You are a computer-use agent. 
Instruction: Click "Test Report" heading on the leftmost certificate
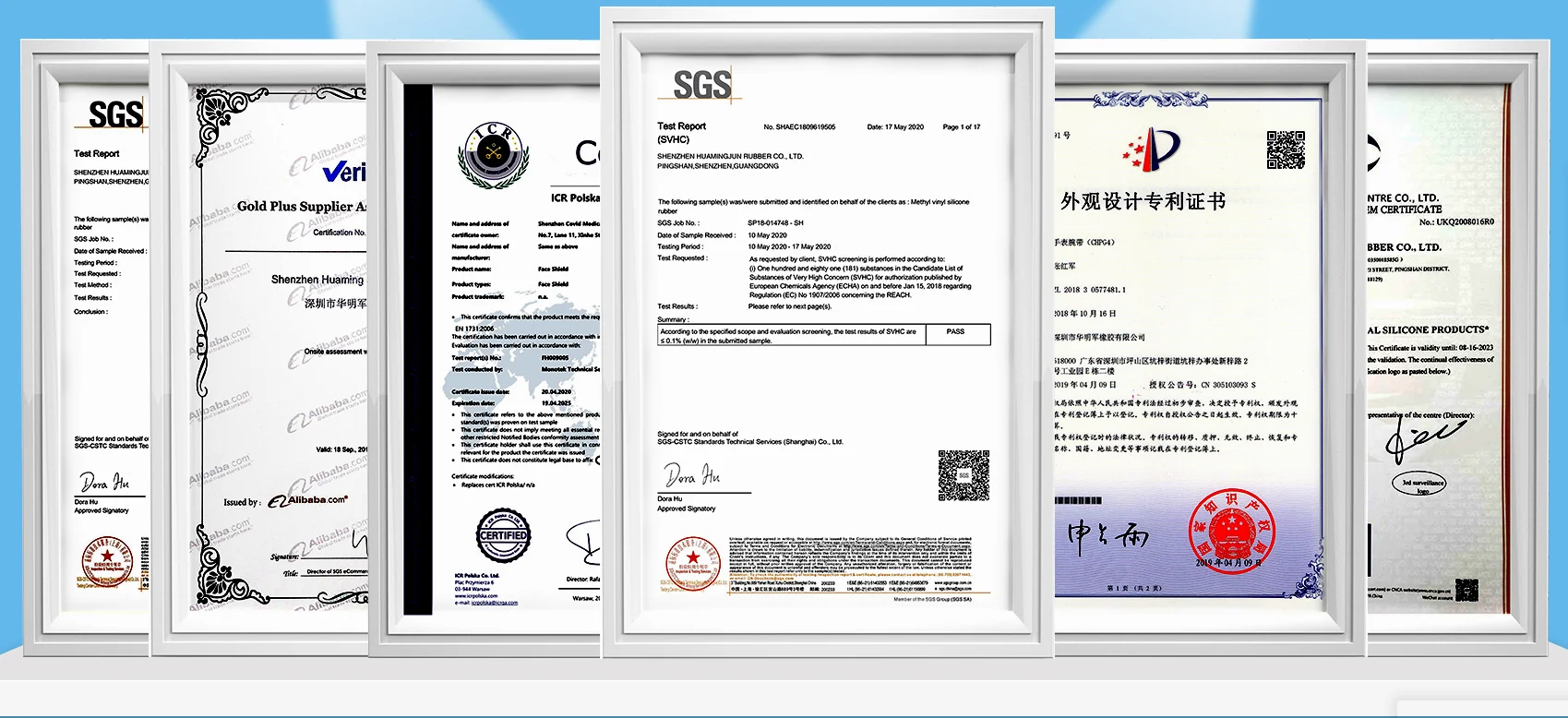pyautogui.click(x=97, y=154)
